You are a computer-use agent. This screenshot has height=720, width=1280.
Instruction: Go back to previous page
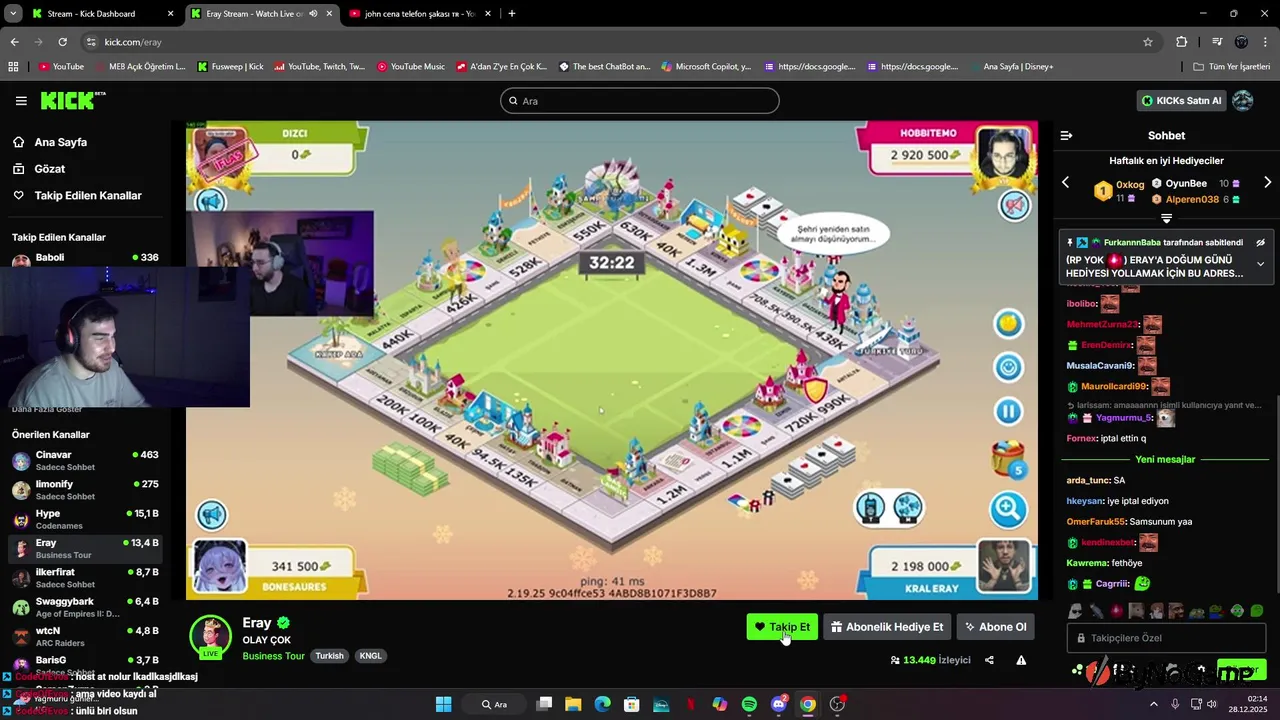coord(14,42)
